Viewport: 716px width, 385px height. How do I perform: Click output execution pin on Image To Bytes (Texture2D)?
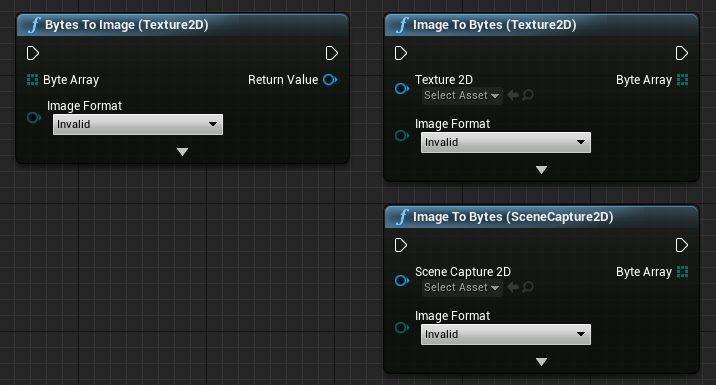tap(681, 53)
